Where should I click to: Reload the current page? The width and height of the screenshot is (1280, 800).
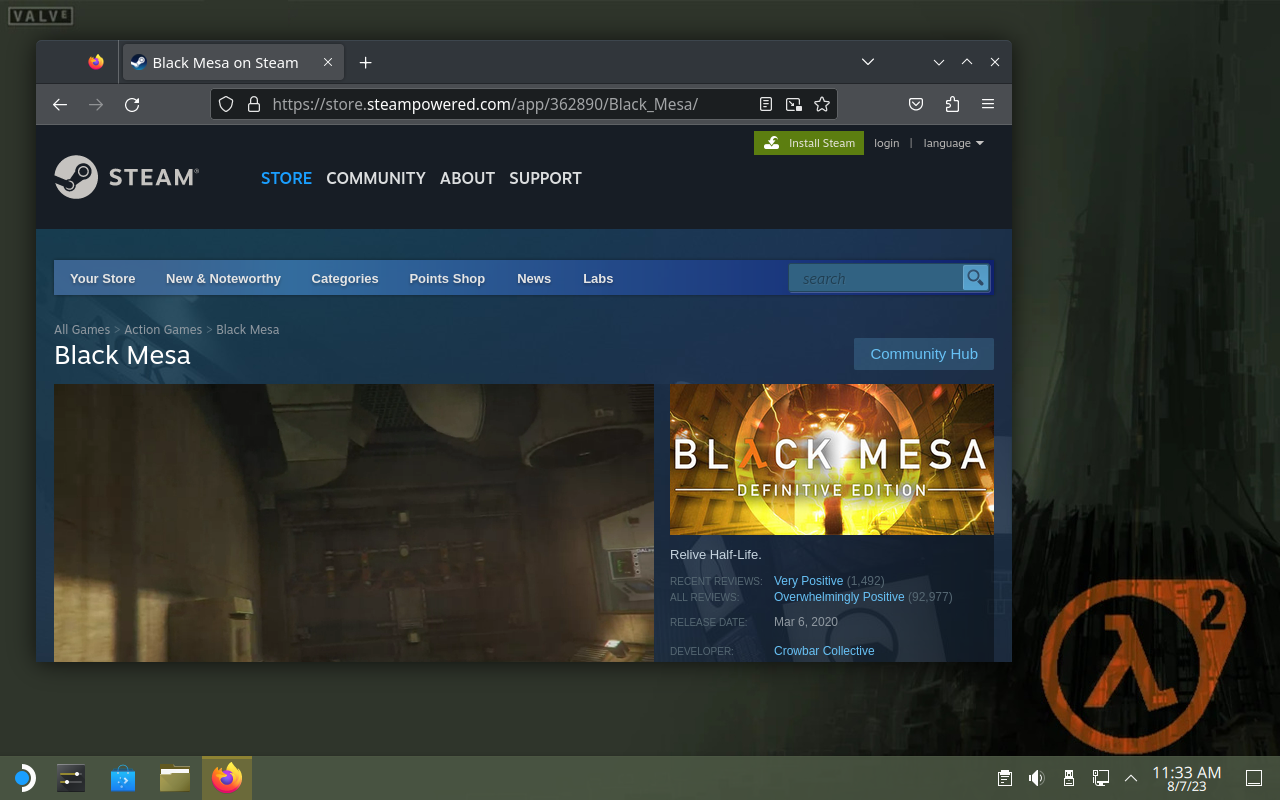132,104
